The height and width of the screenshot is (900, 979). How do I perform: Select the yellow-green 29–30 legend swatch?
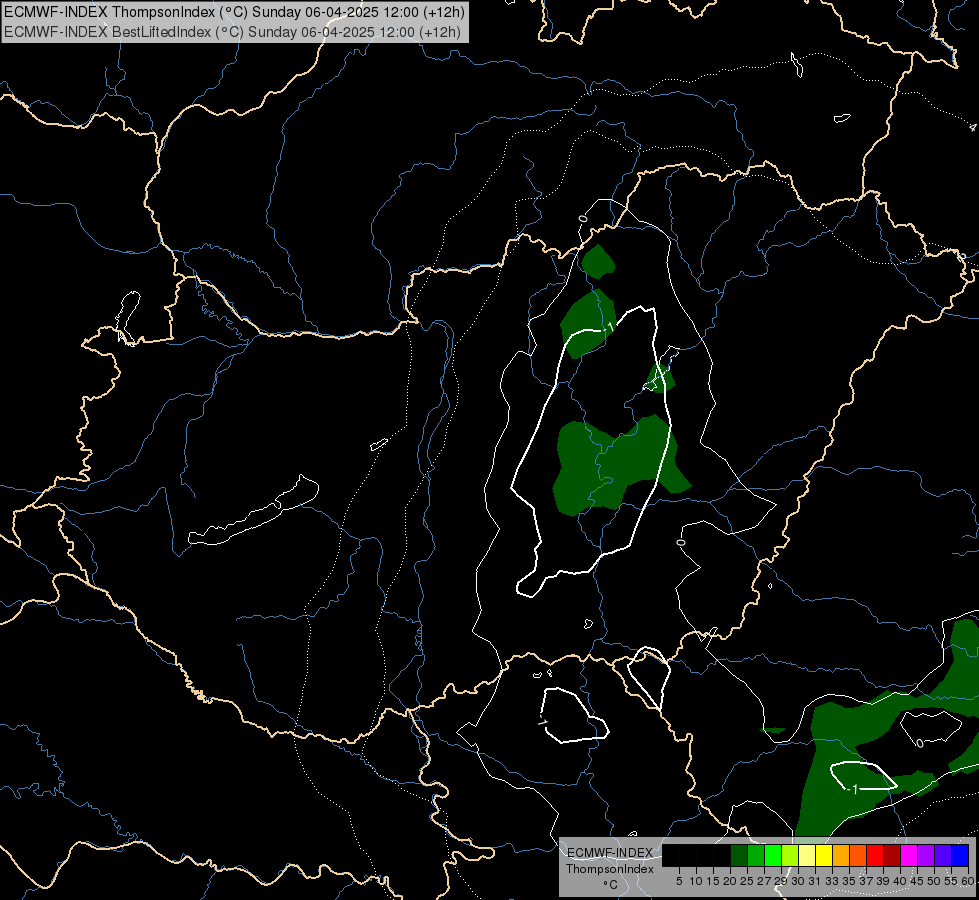(x=790, y=855)
